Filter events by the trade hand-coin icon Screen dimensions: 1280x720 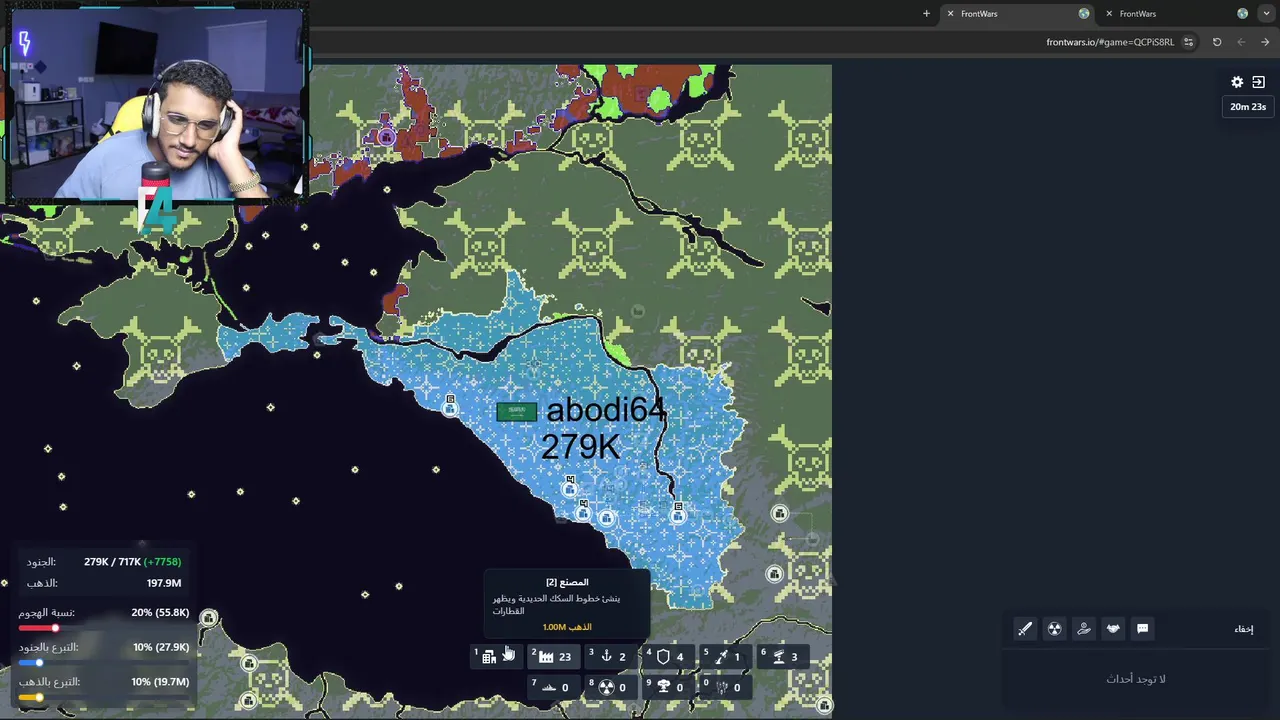click(x=1084, y=629)
